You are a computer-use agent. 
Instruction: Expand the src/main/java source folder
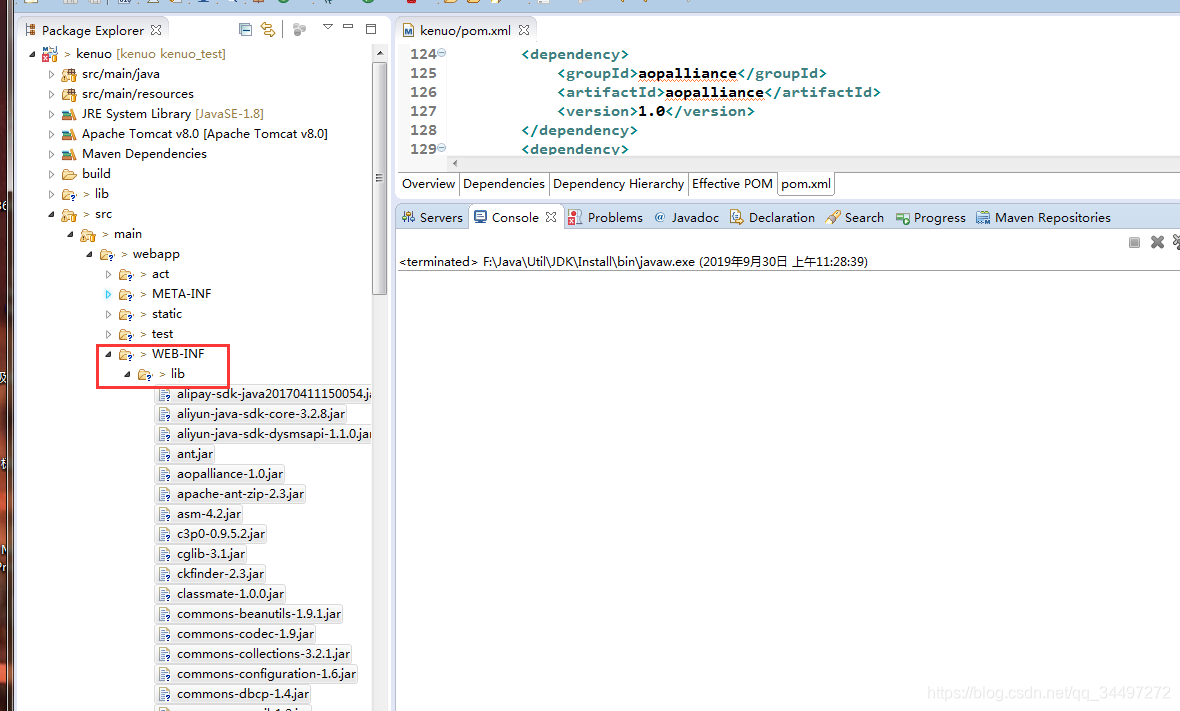pyautogui.click(x=51, y=74)
